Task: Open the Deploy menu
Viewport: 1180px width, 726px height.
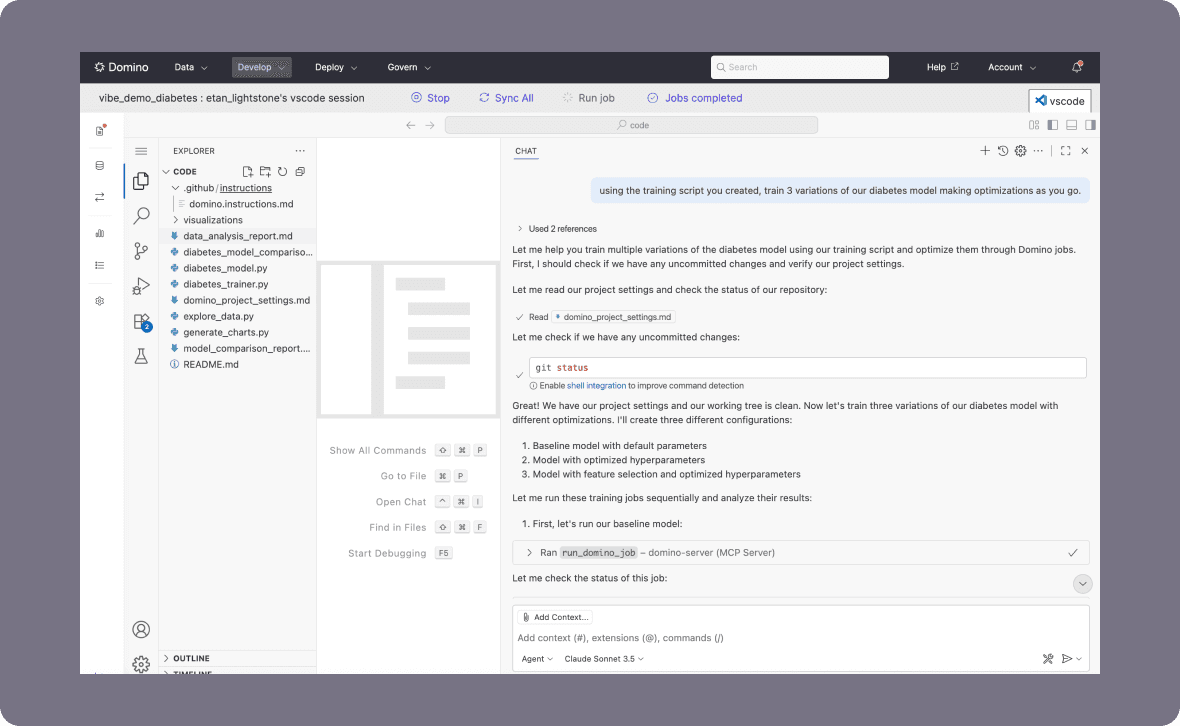Action: pos(336,67)
